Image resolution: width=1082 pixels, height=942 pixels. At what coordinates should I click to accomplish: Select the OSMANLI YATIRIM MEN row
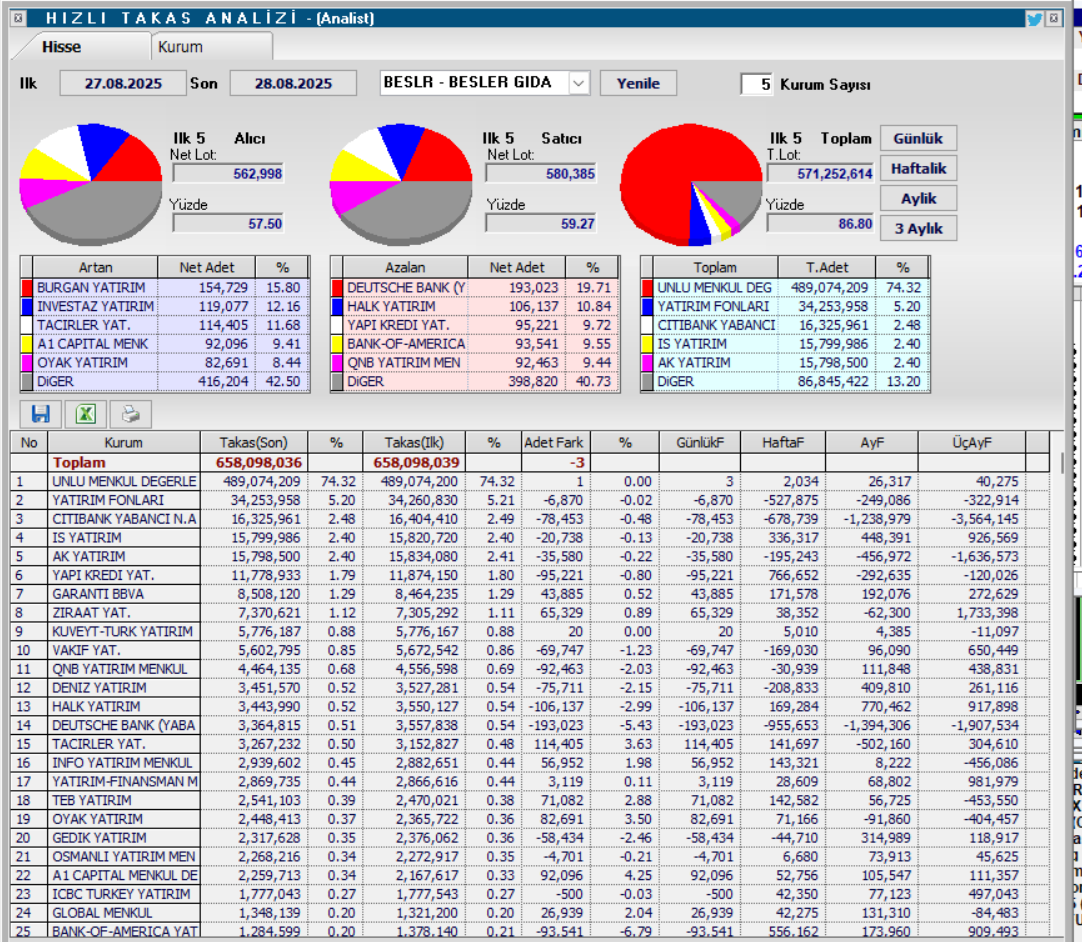[x=530, y=856]
